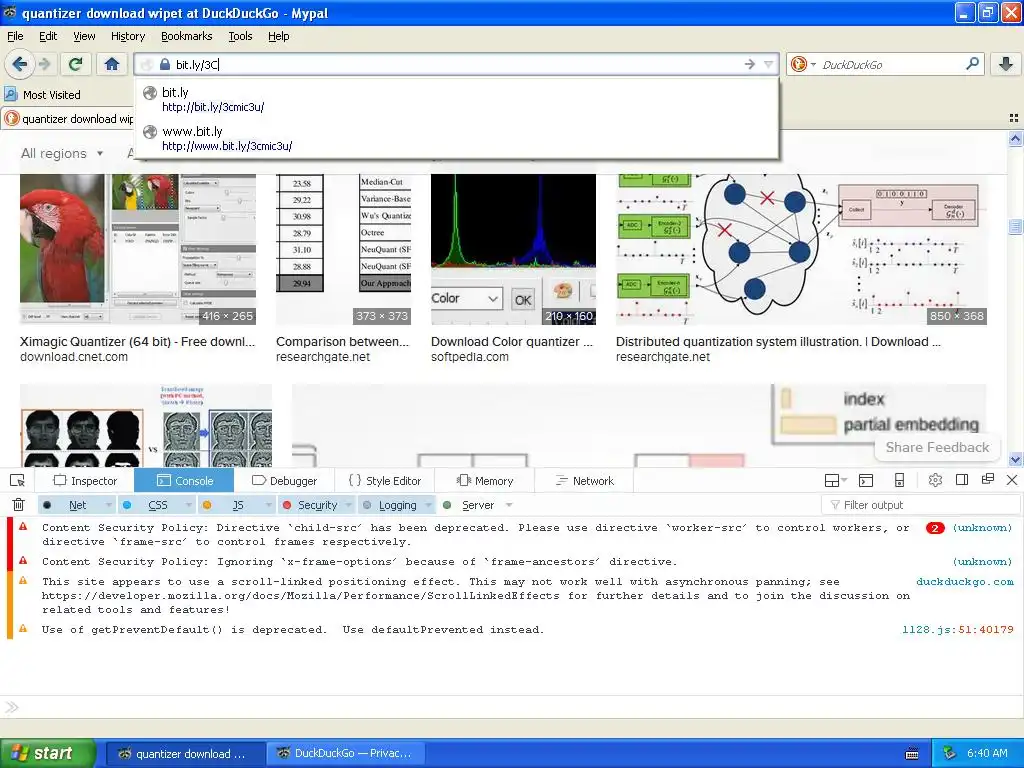Open the Color quantizer histogram thumbnail
This screenshot has width=1024, height=768.
[513, 249]
